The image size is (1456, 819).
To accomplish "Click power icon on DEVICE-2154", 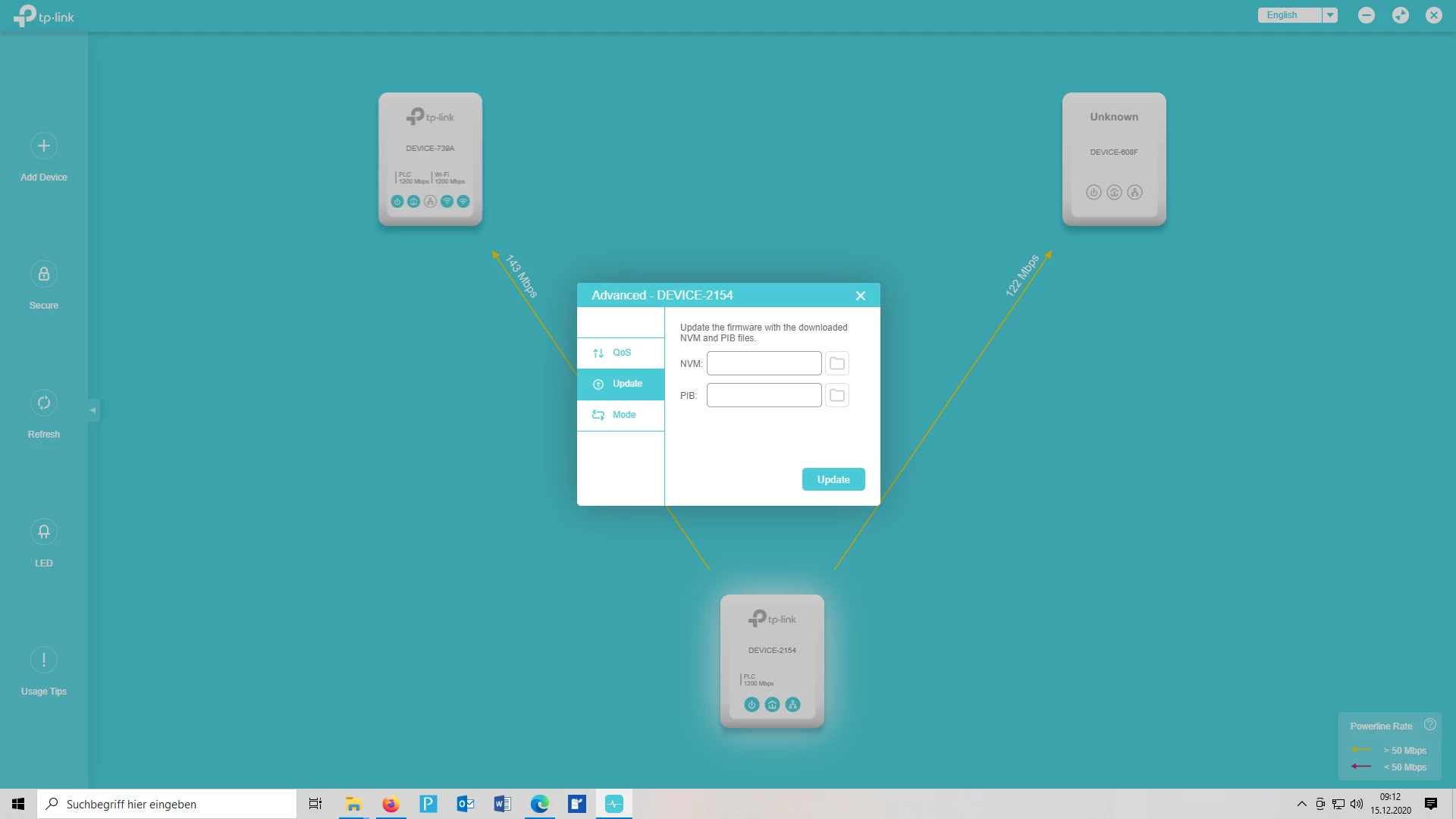I will [752, 704].
